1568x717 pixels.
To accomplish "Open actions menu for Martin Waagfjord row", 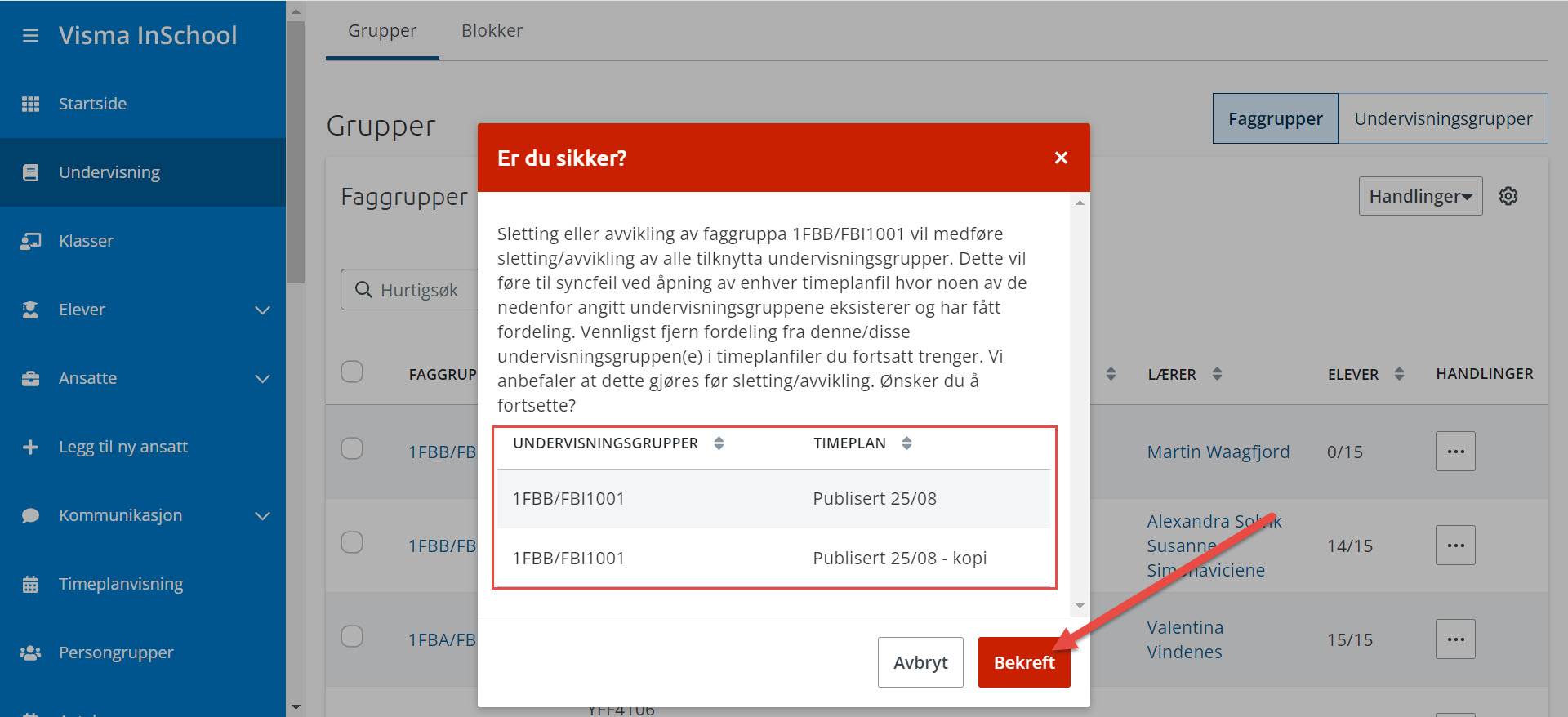I will tap(1455, 452).
